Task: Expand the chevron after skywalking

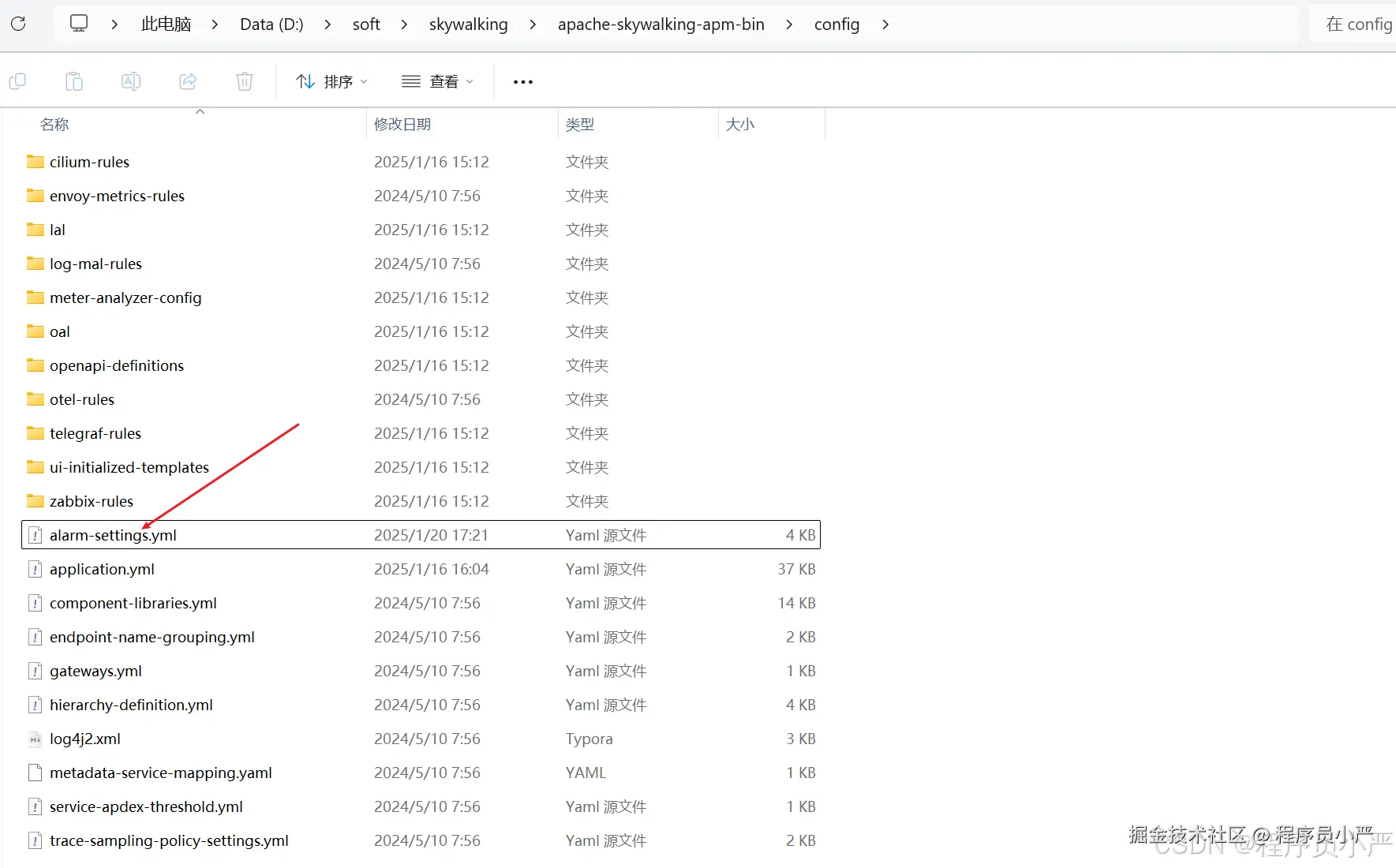Action: (533, 24)
